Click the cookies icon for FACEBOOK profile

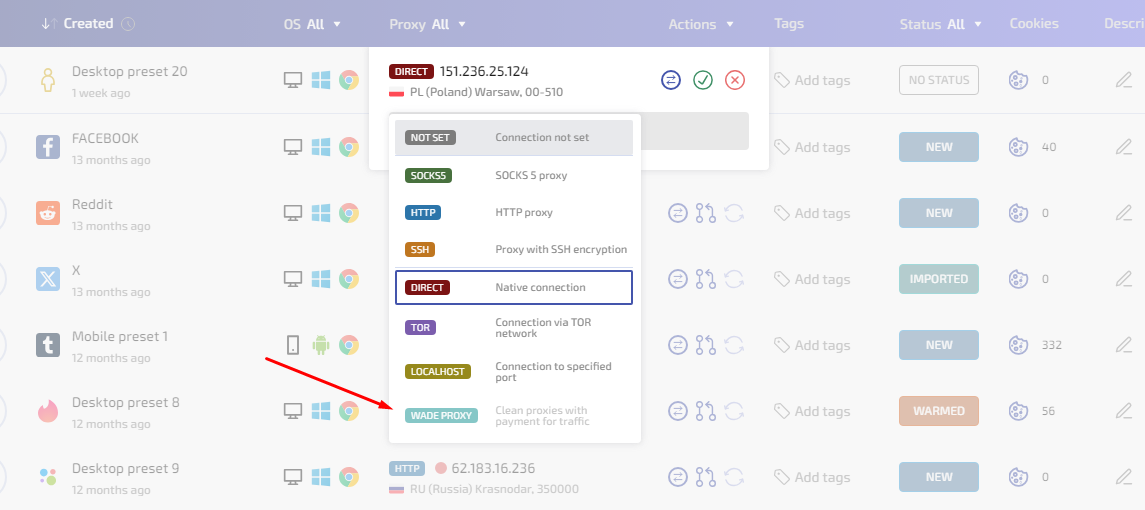pyautogui.click(x=1018, y=147)
